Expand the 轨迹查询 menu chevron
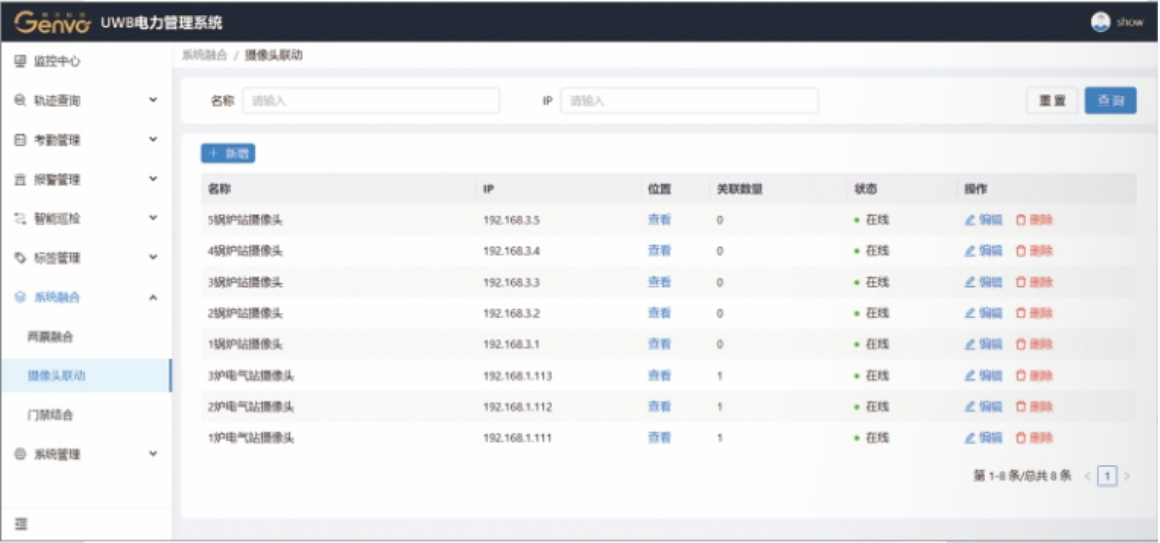 pyautogui.click(x=153, y=100)
